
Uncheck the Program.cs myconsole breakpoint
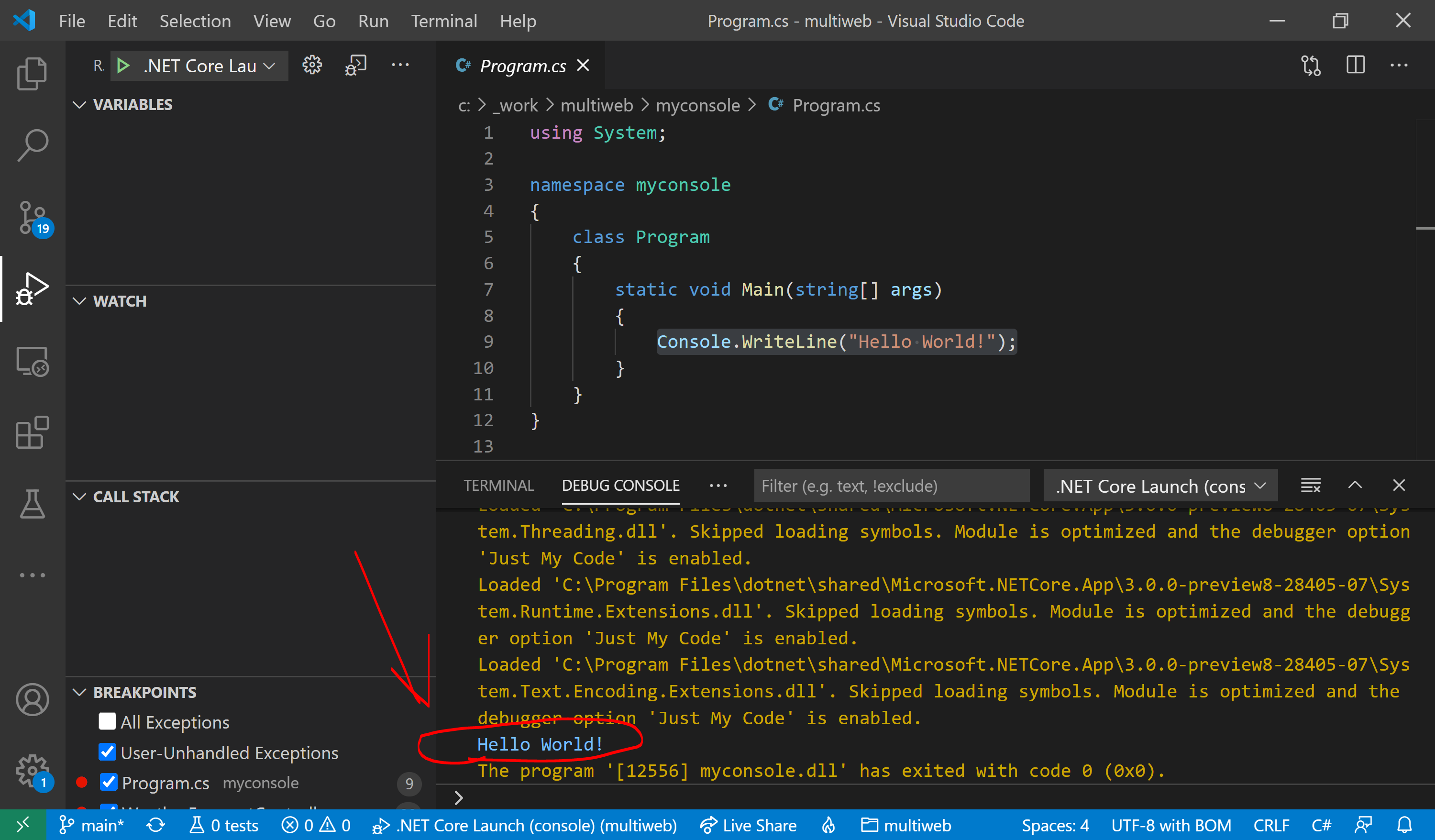(x=108, y=783)
